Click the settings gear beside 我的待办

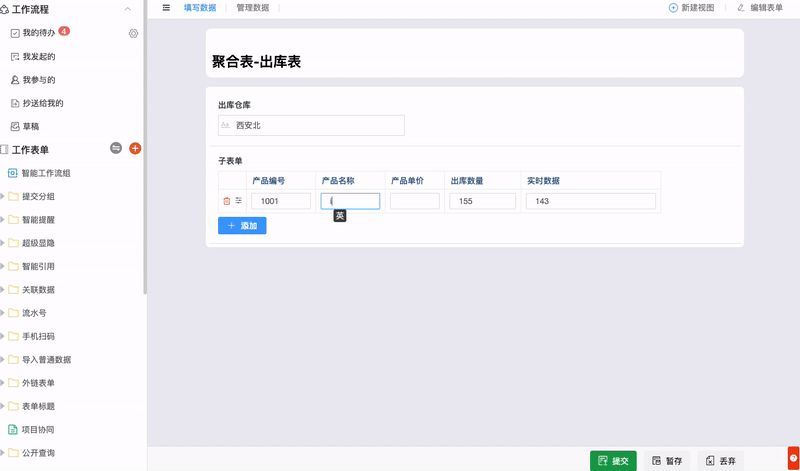[133, 33]
